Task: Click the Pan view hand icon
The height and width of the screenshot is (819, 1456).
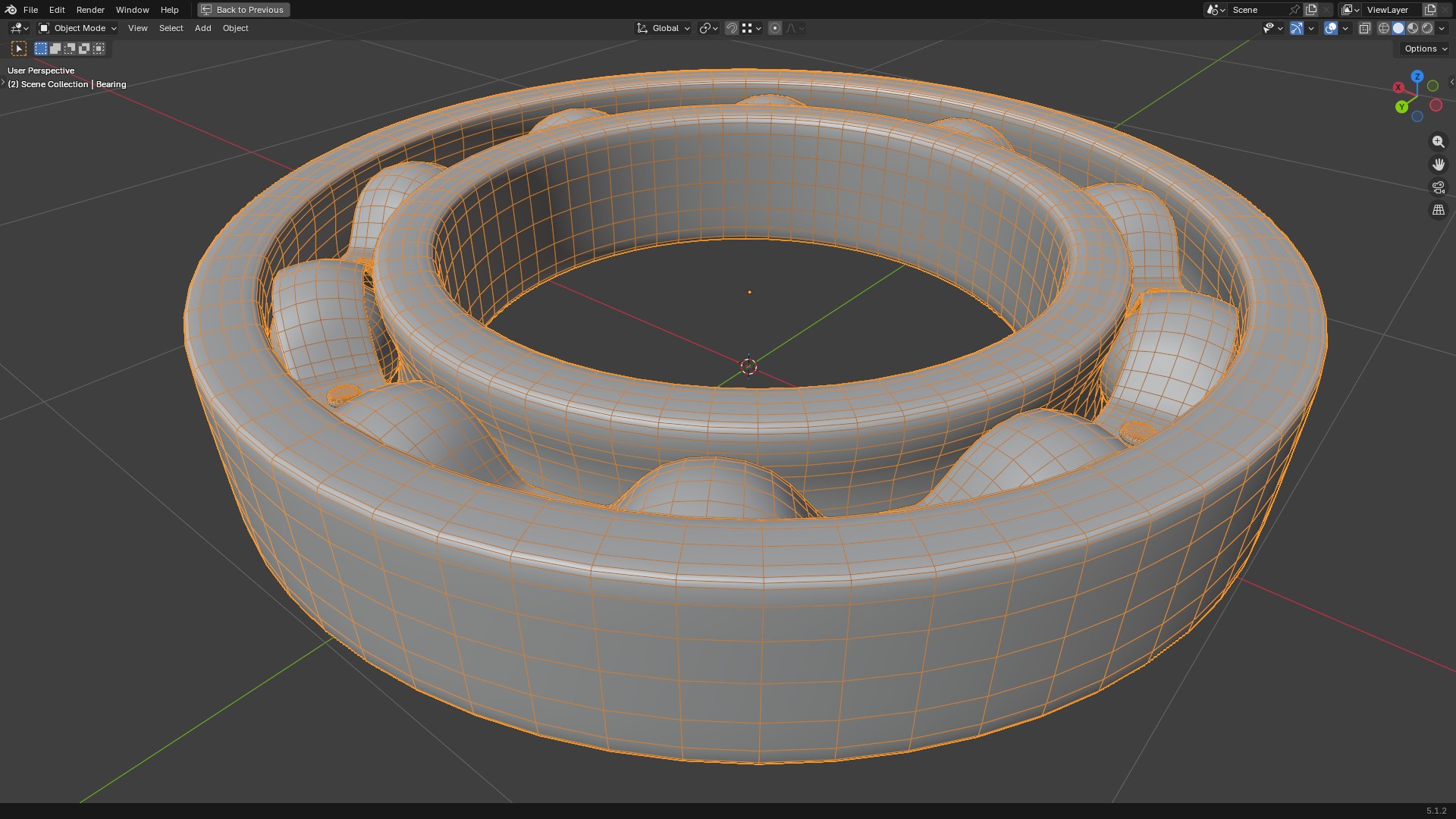Action: 1438,165
